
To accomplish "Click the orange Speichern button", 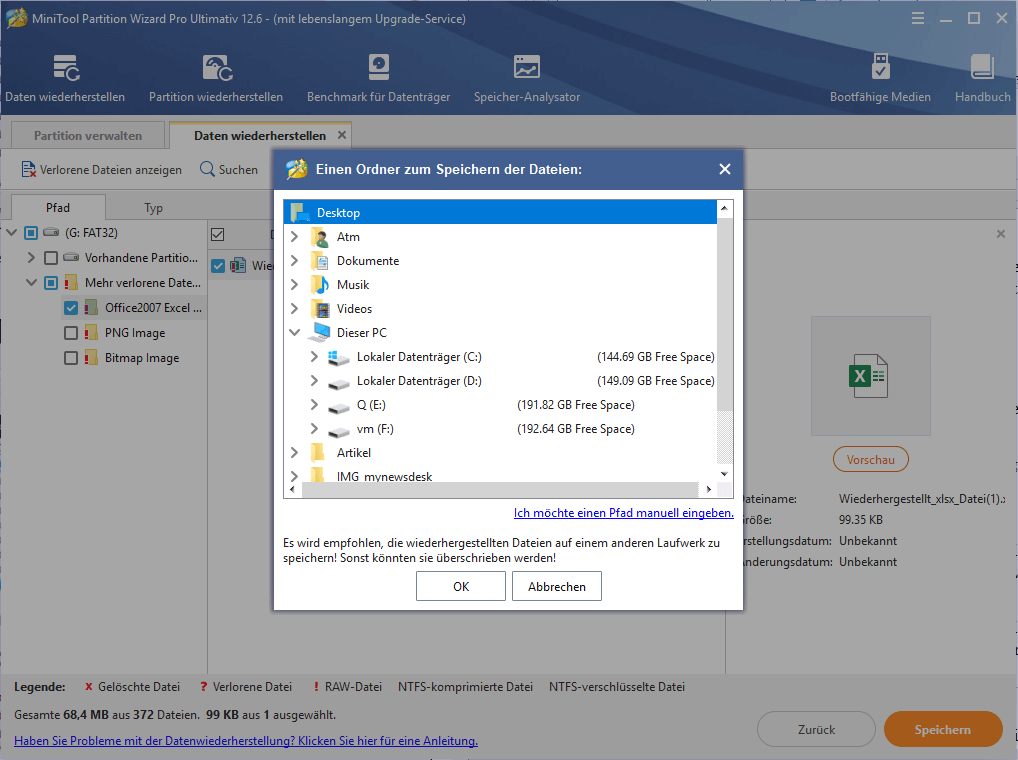I will click(943, 729).
